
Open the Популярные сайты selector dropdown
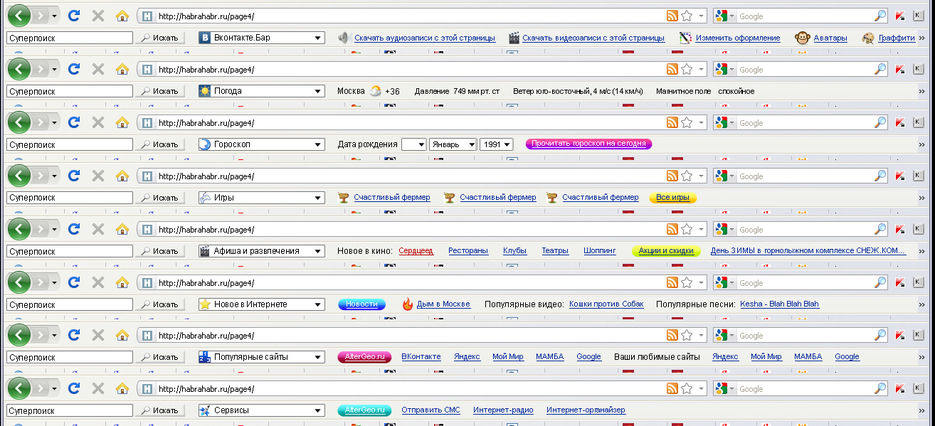click(x=261, y=357)
